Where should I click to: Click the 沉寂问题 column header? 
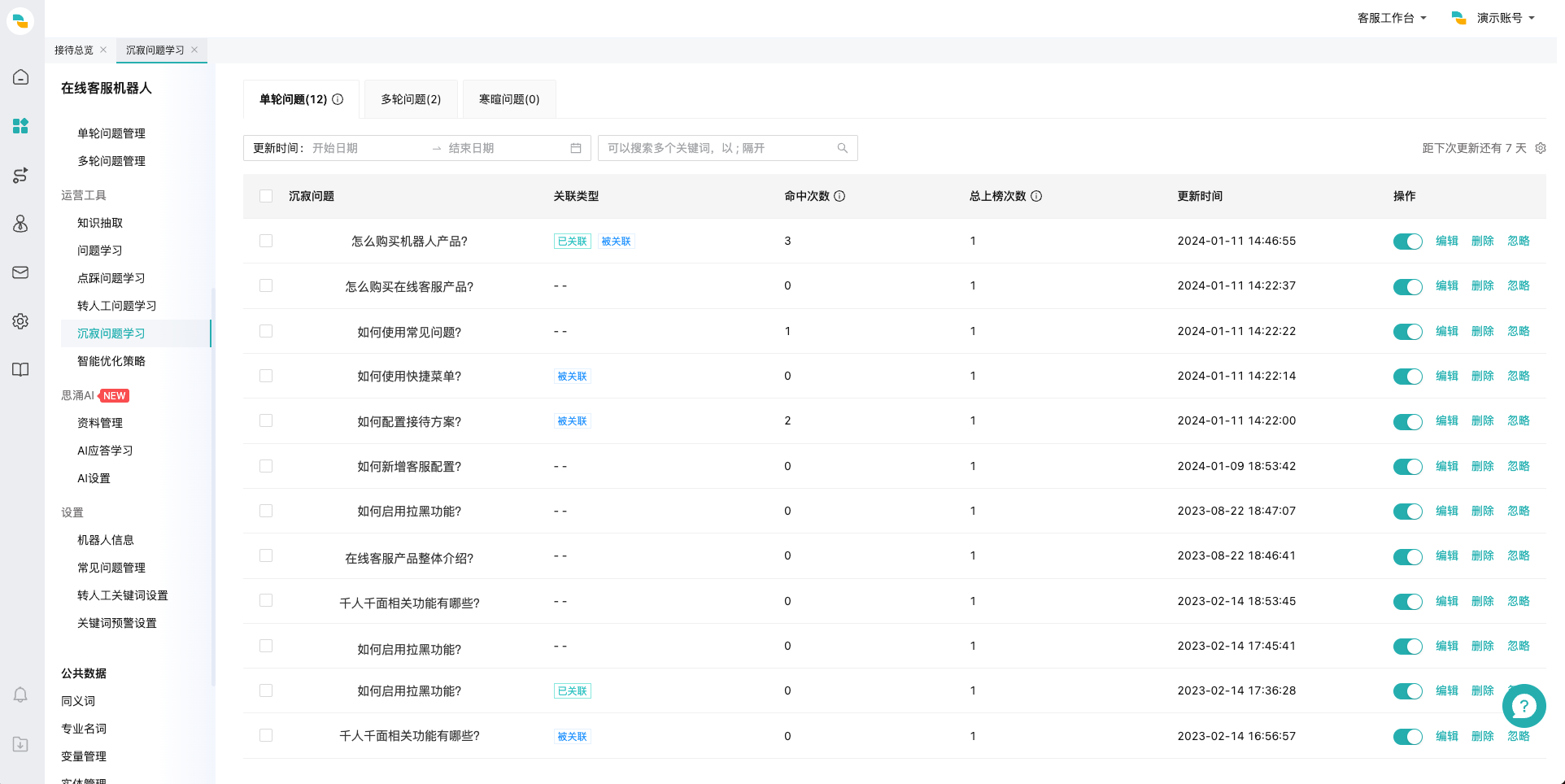coord(312,196)
